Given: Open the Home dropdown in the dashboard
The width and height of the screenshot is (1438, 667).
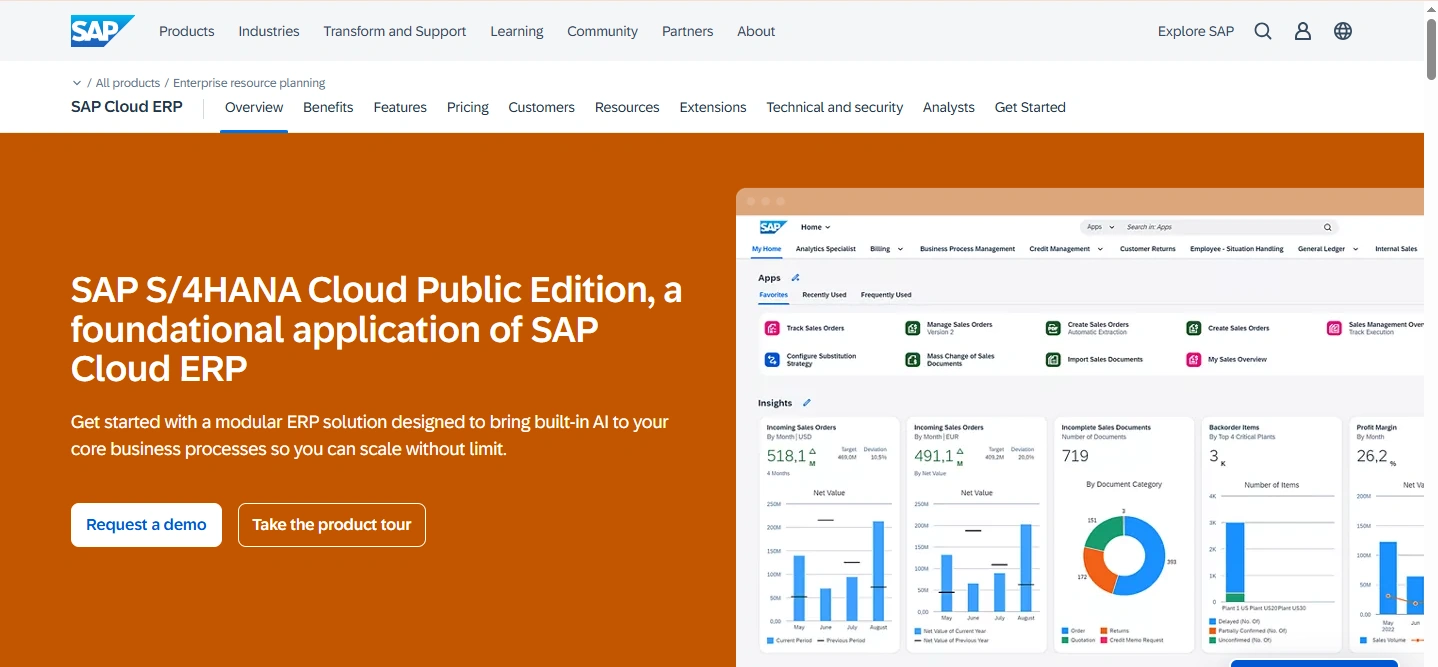Looking at the screenshot, I should 816,227.
